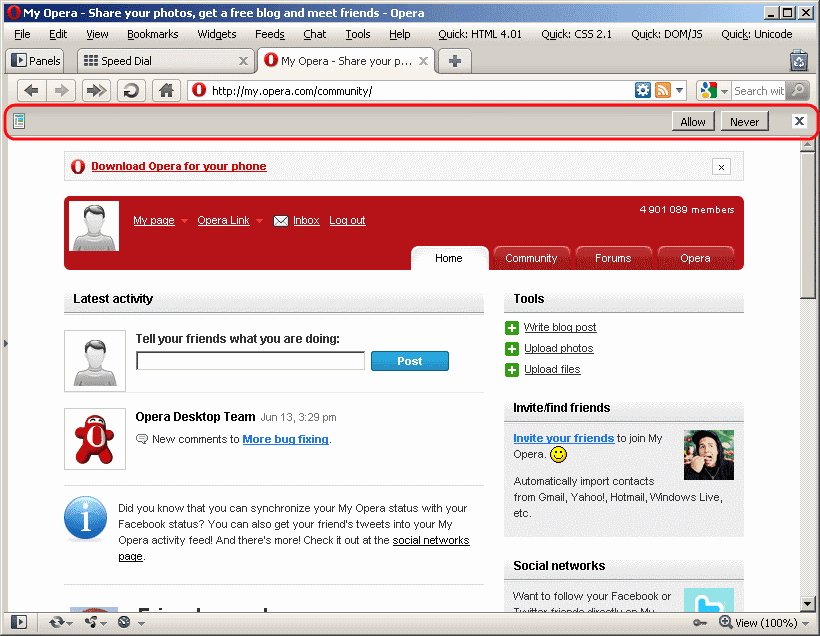Viewport: 820px width, 636px height.
Task: Expand the search engine selector dropdown
Action: pos(724,91)
